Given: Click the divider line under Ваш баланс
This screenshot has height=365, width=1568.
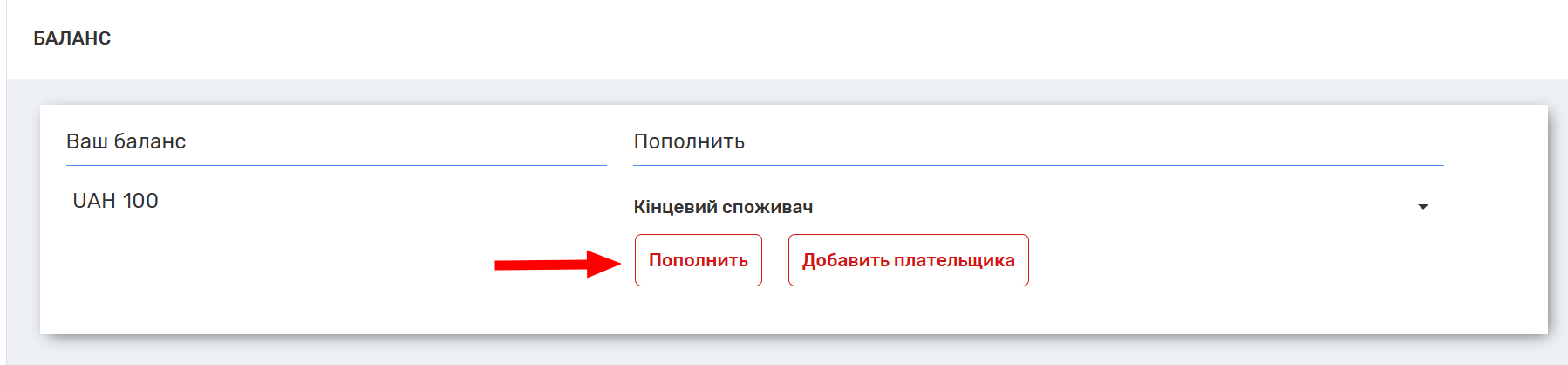Looking at the screenshot, I should pos(336,165).
